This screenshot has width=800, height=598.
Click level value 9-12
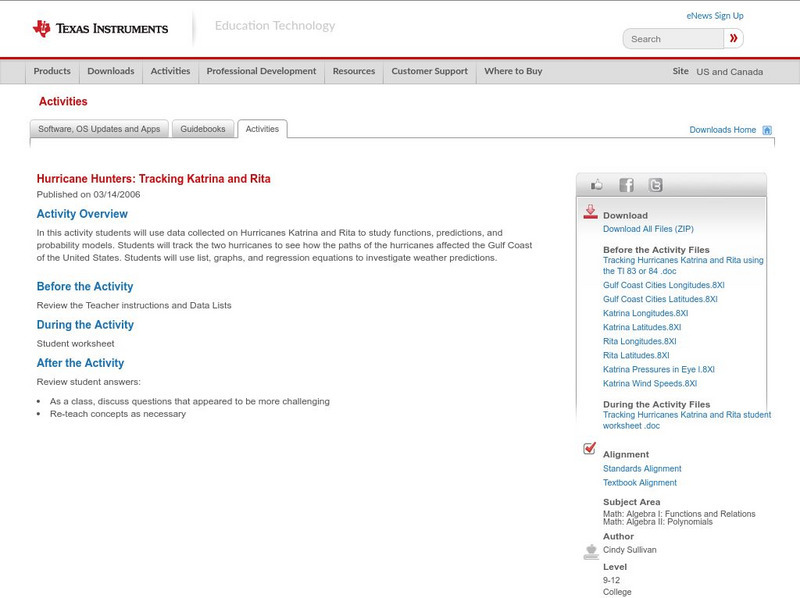611,581
